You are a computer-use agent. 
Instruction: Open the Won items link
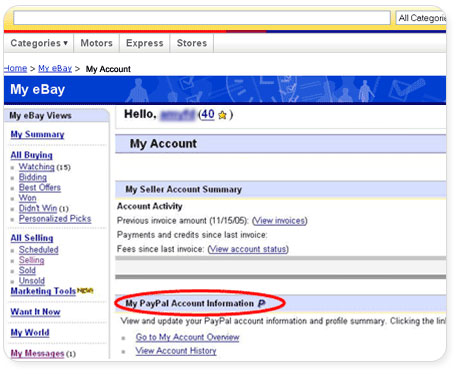point(27,198)
